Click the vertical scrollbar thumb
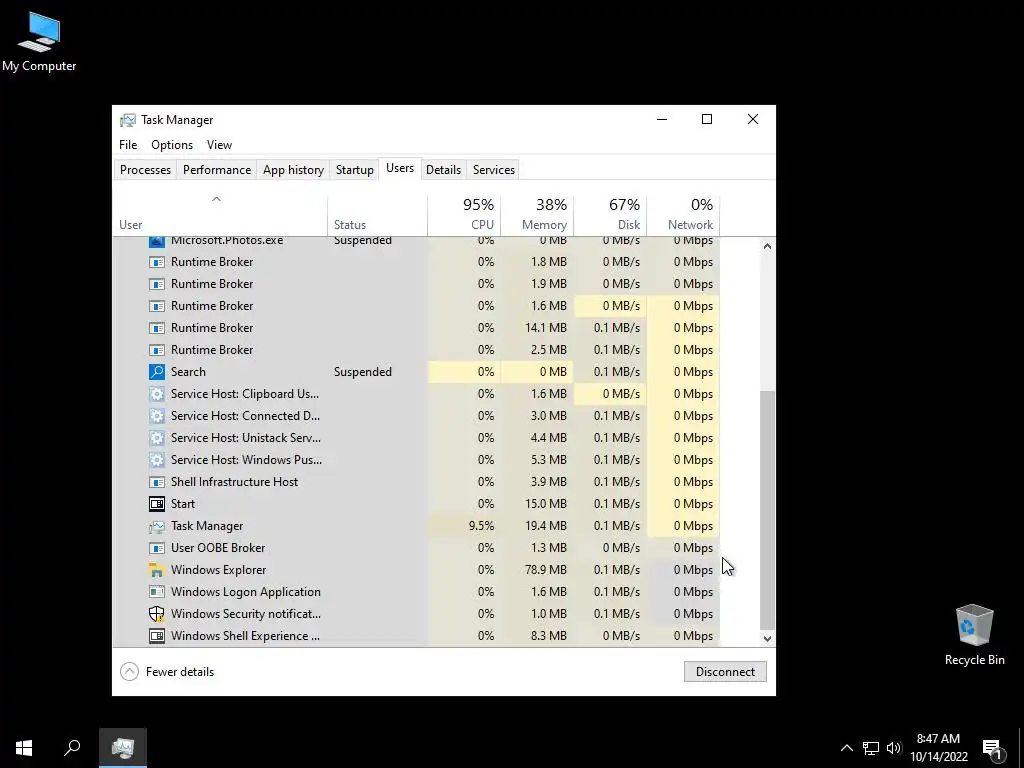The width and height of the screenshot is (1024, 768). 767,509
